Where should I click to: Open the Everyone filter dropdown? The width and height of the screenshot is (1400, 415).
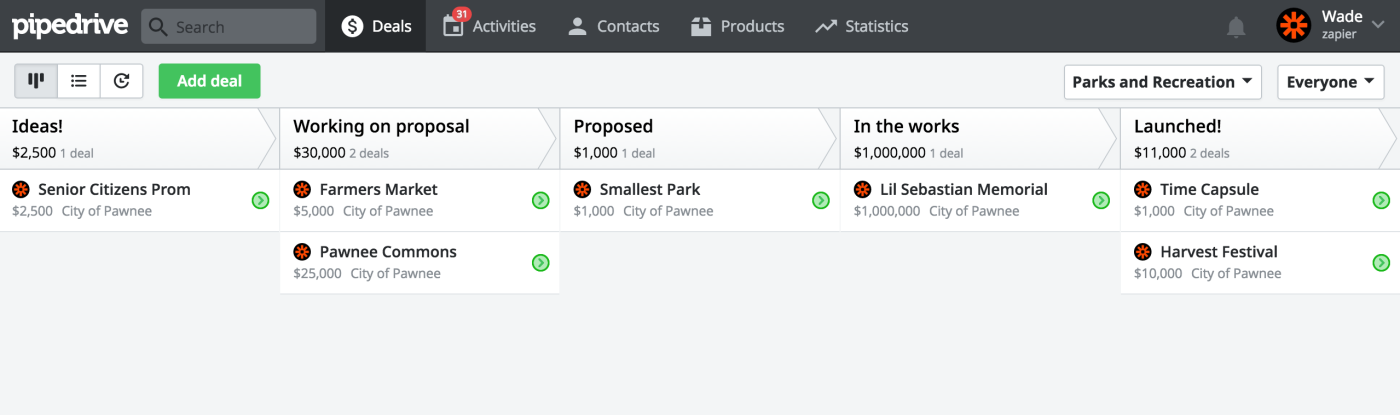(x=1330, y=82)
